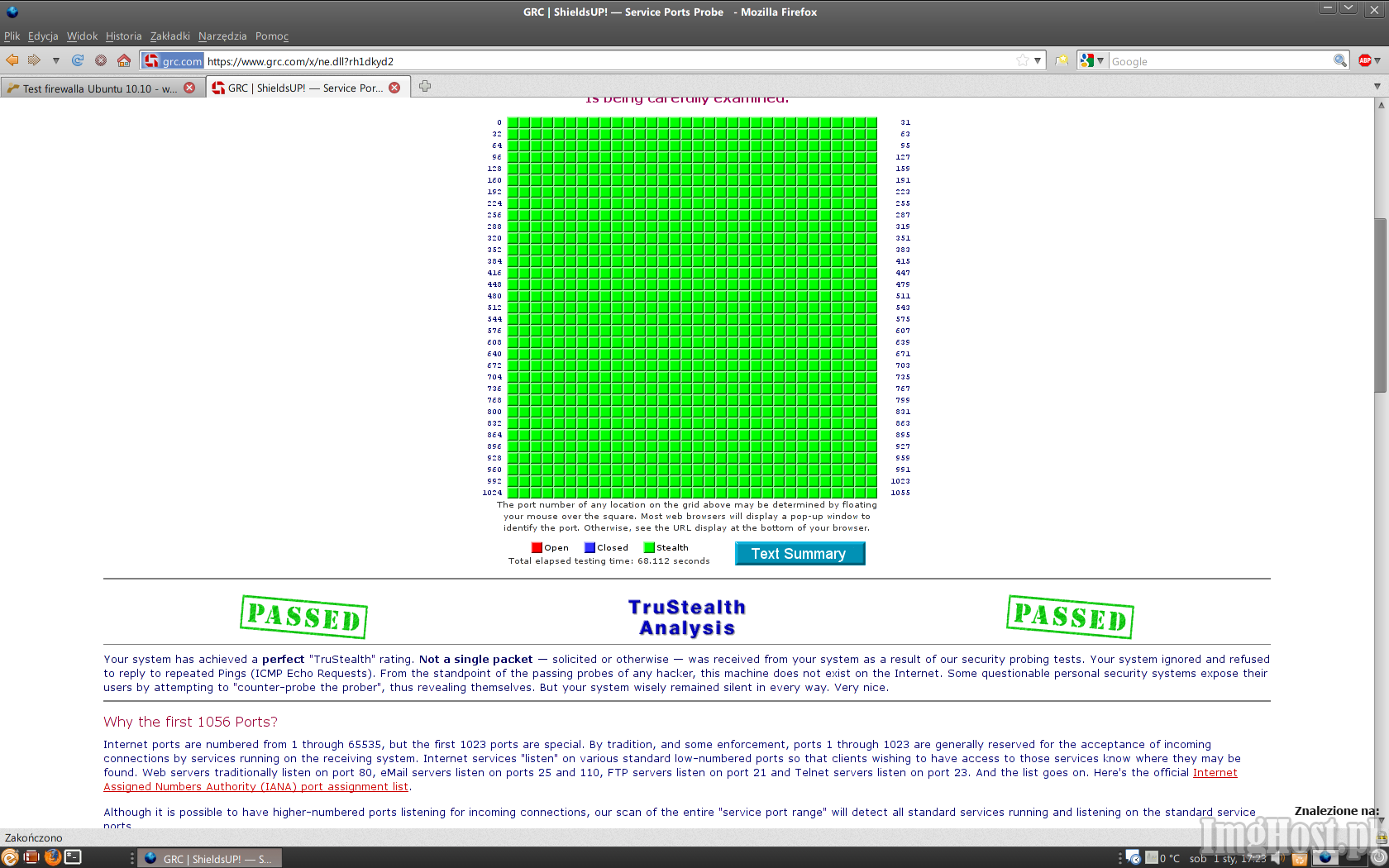Open the bookmarks star toolbar button

(x=1062, y=60)
